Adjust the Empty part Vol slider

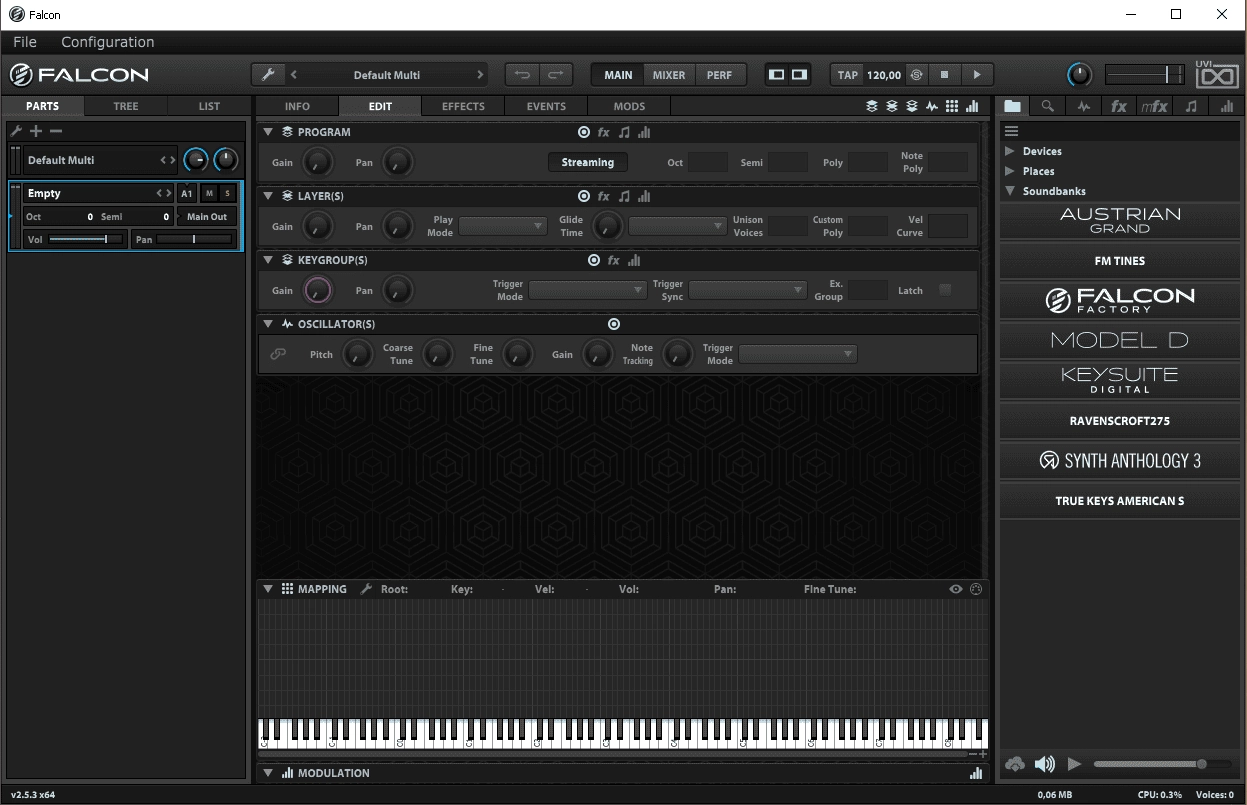point(86,239)
